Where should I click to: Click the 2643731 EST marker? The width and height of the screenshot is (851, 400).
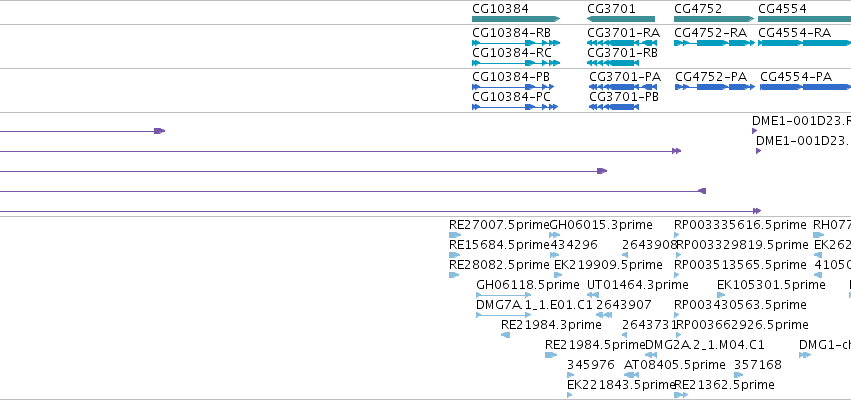624,335
